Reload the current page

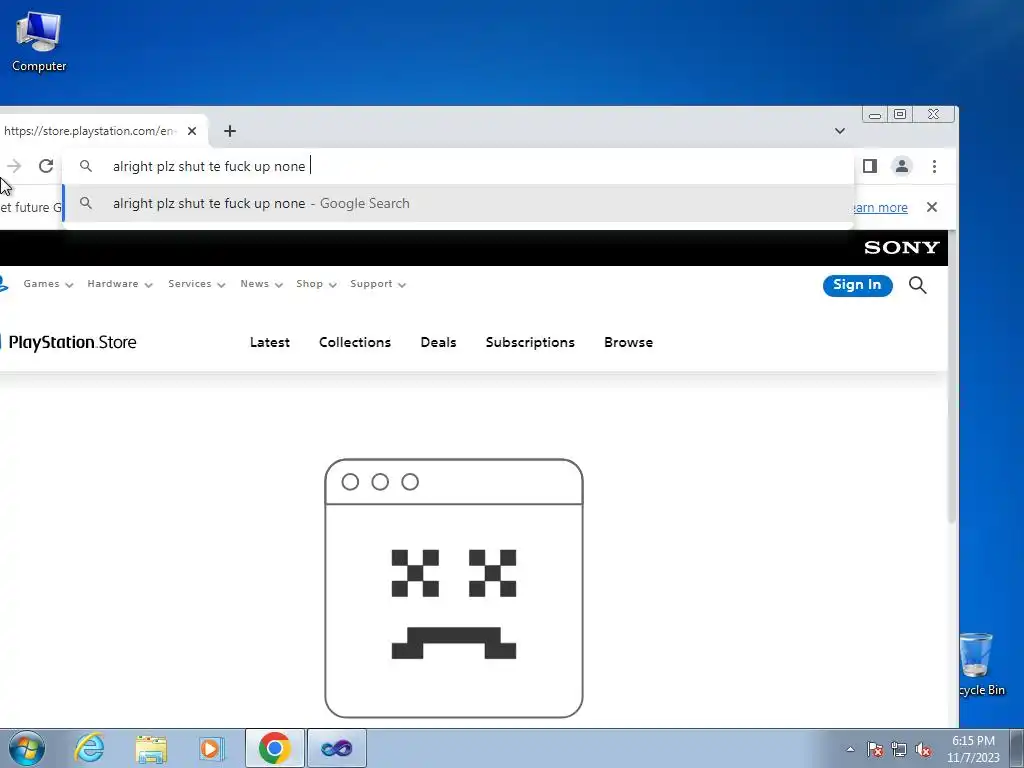(x=46, y=166)
